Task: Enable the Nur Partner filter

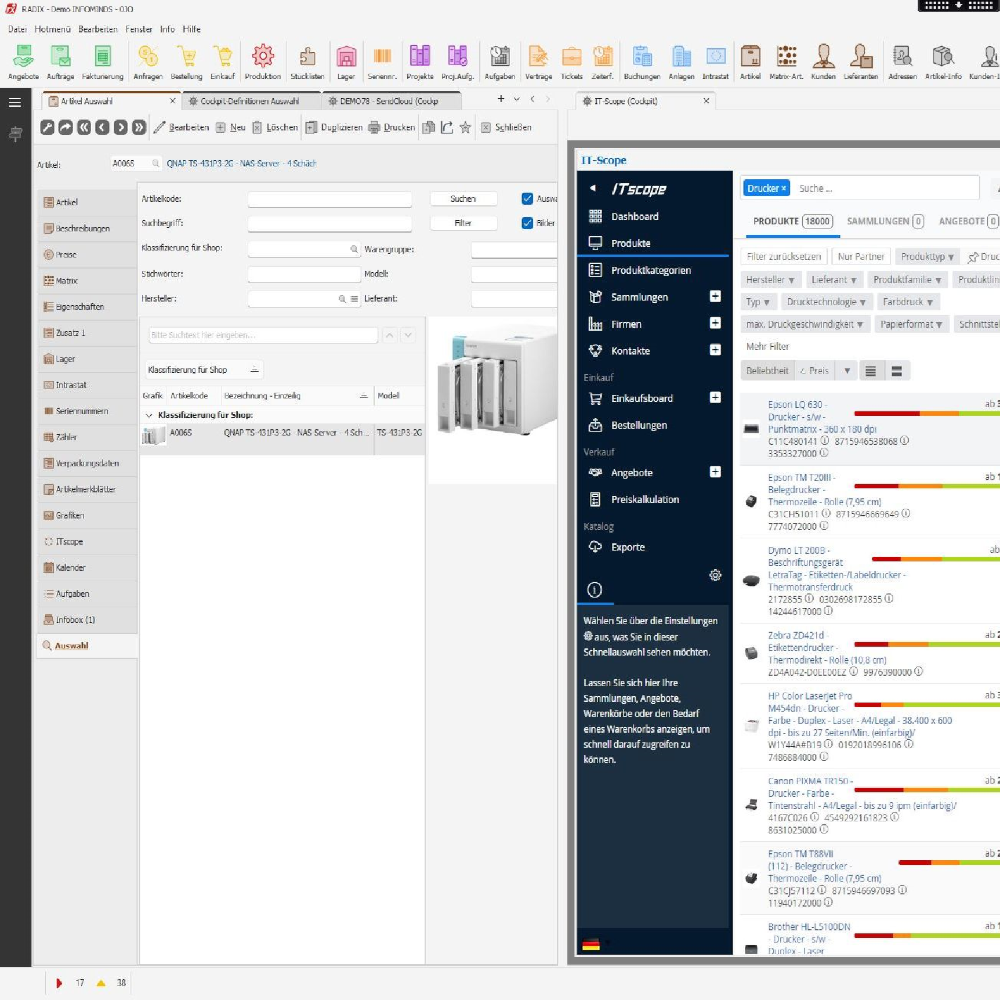Action: 861,256
